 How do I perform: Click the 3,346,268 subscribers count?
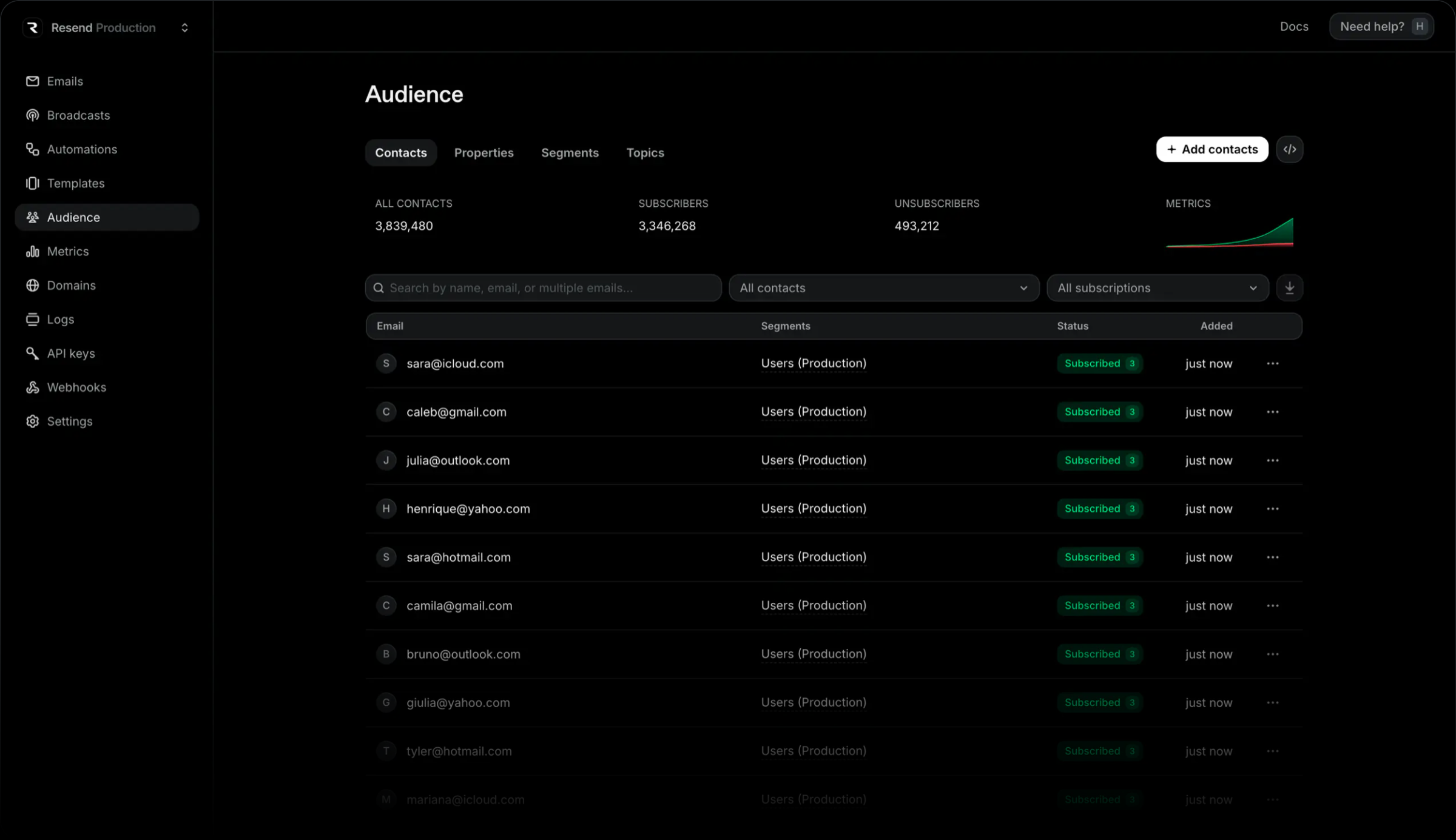[667, 226]
